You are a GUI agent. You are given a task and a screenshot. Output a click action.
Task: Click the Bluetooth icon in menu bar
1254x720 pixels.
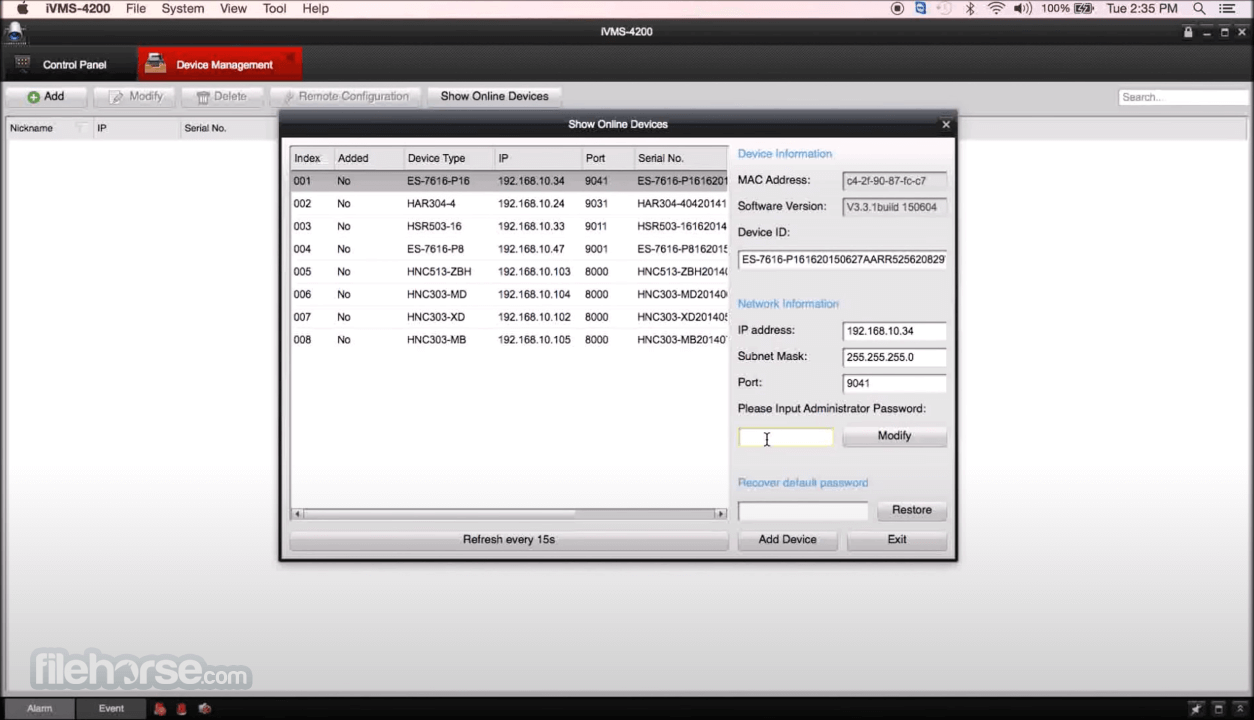[969, 8]
